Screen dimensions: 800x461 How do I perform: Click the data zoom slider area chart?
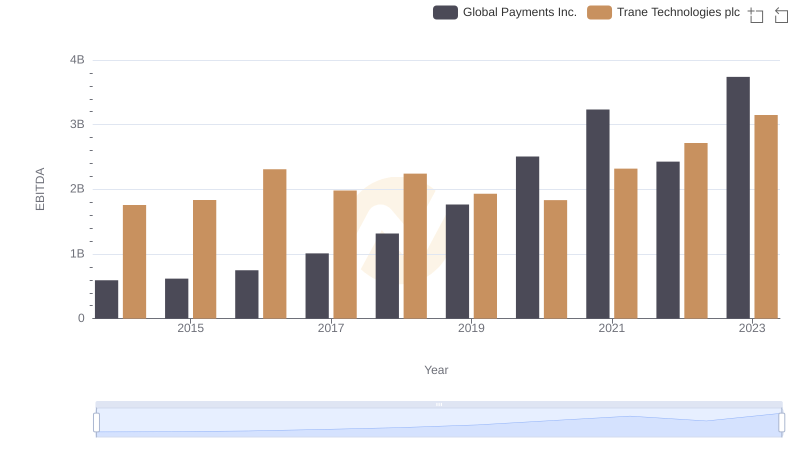coord(439,422)
